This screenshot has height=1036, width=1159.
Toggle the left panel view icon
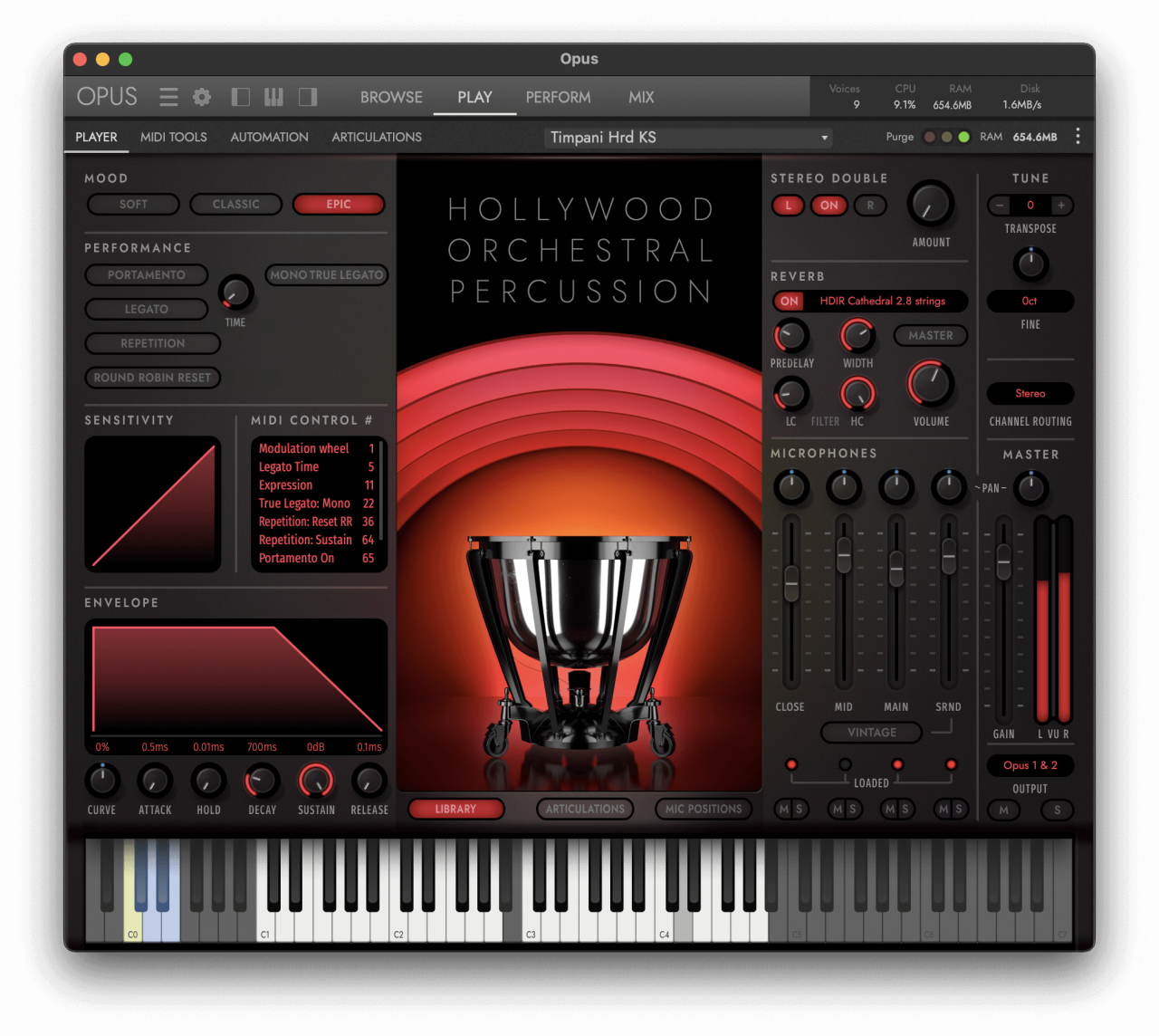click(x=240, y=97)
